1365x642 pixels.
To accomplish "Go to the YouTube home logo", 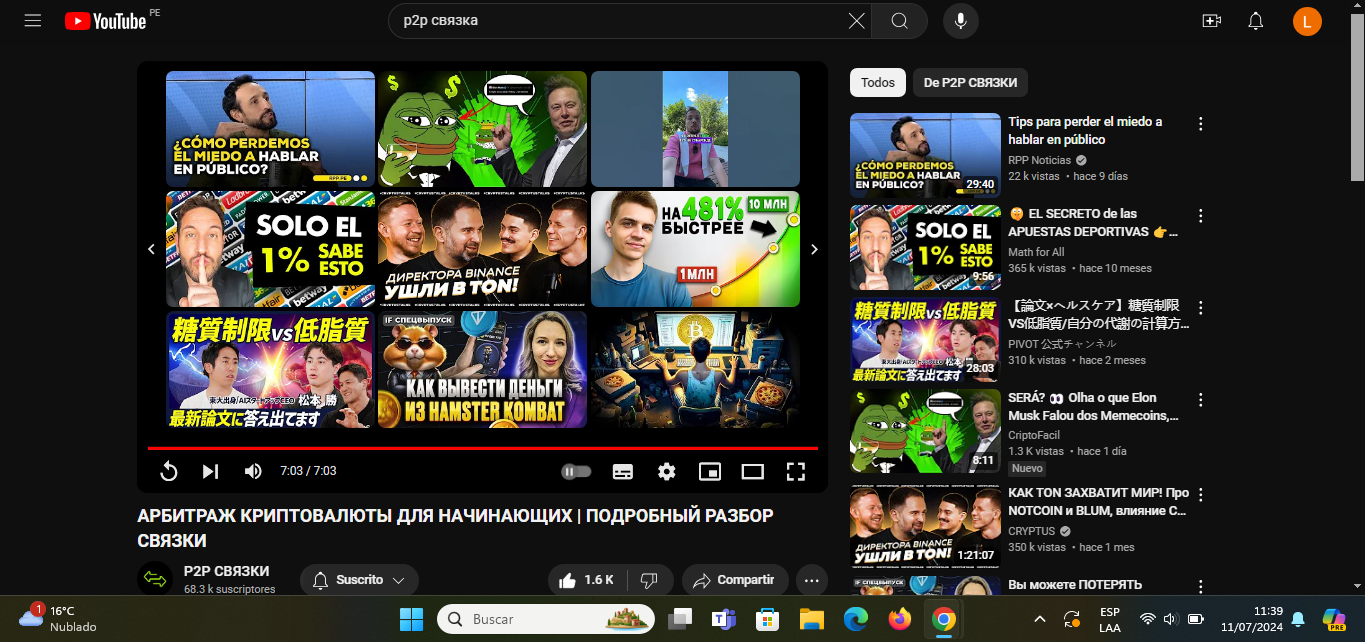I will pyautogui.click(x=107, y=21).
